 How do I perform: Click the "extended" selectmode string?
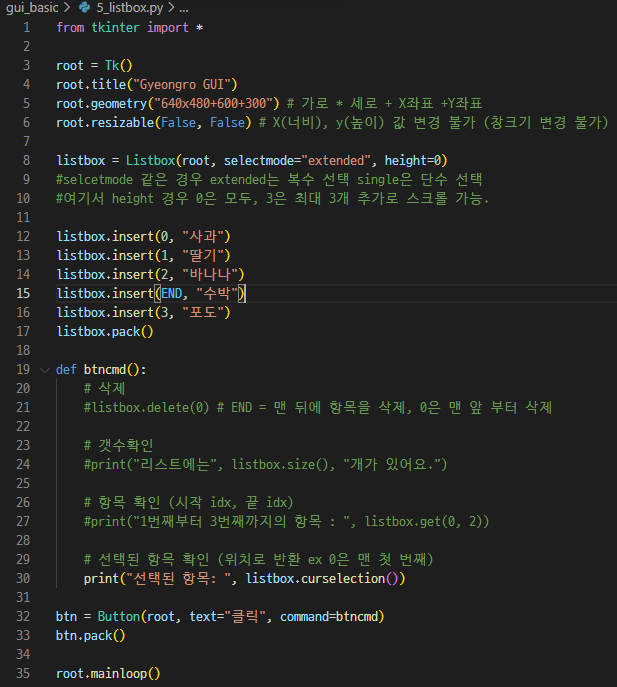pyautogui.click(x=336, y=161)
